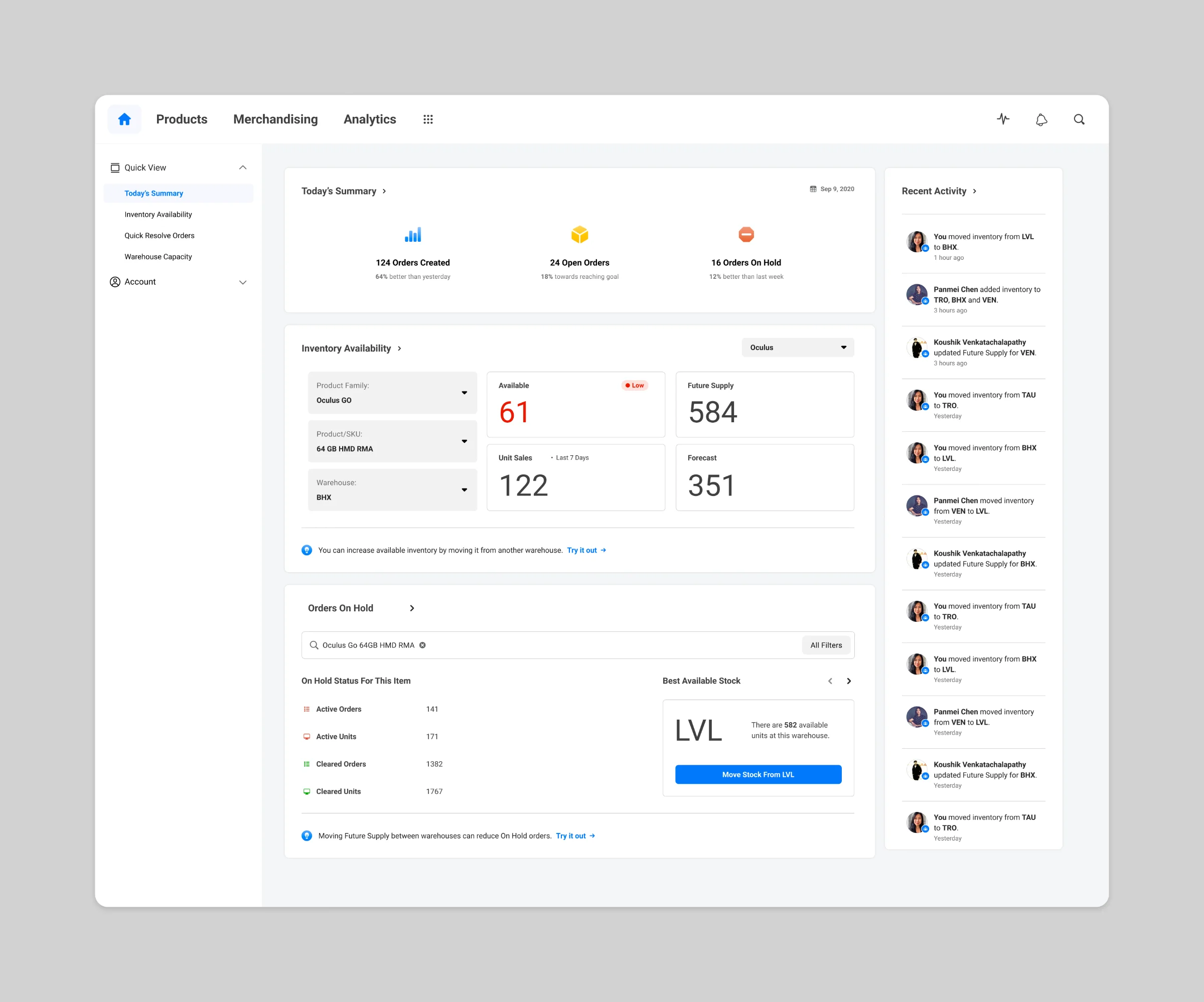Open the notifications bell icon

1041,119
